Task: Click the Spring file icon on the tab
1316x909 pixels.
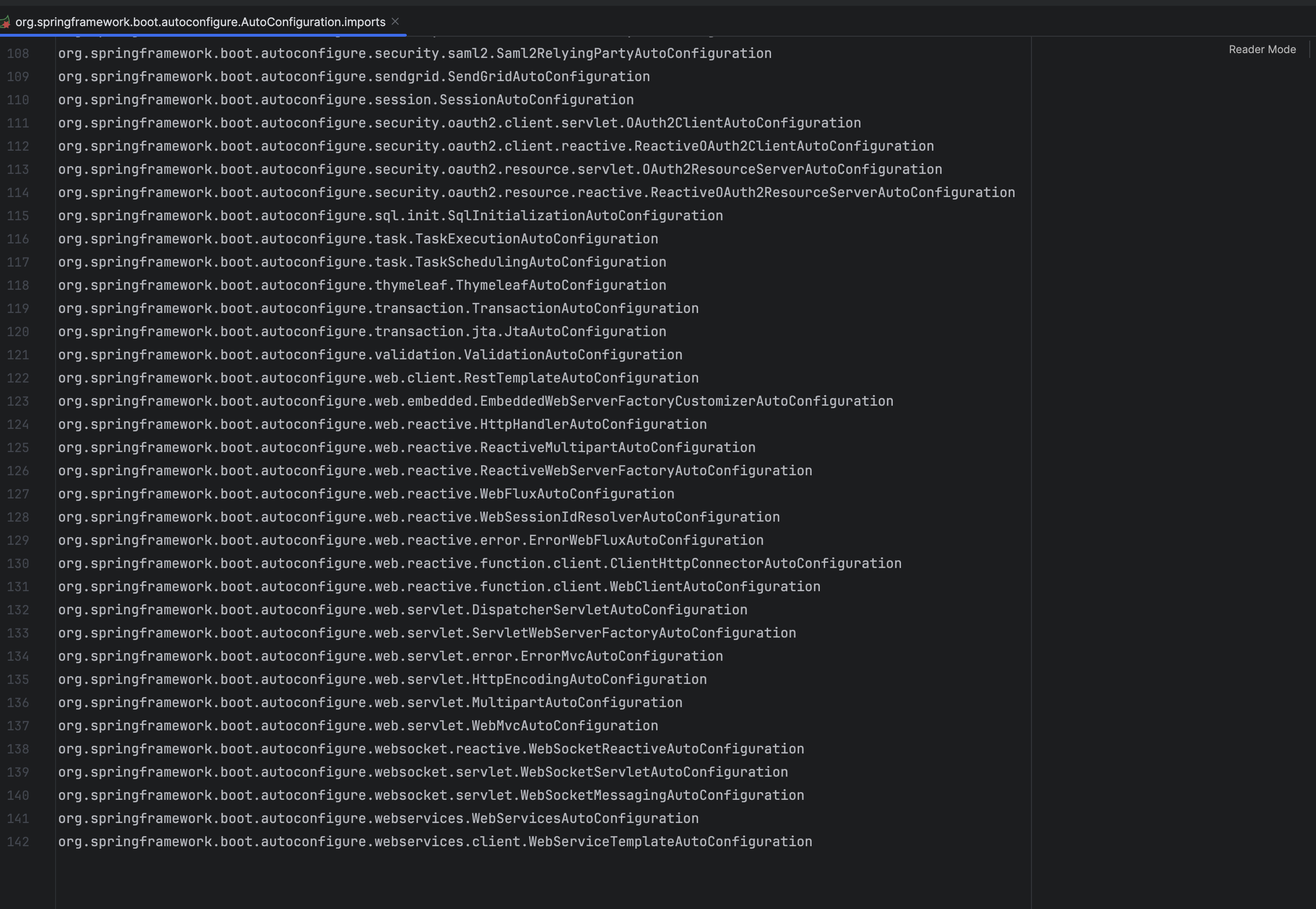Action: tap(5, 22)
